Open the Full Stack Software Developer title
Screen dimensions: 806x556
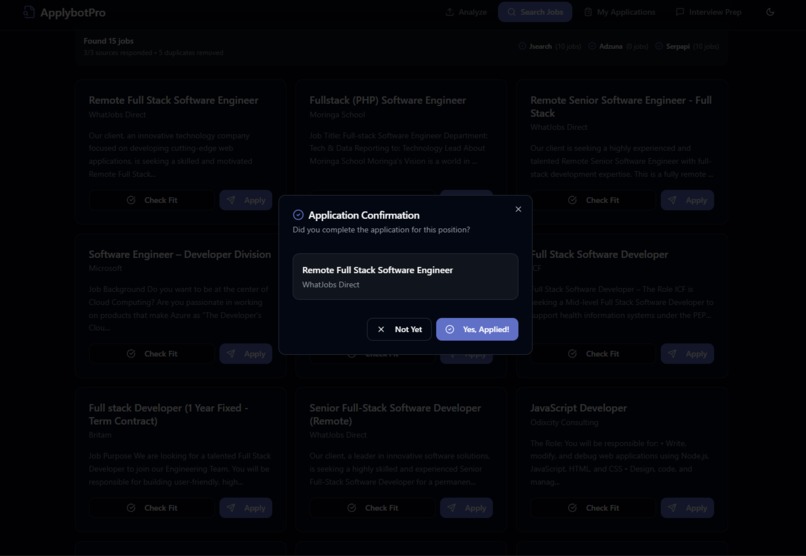point(599,254)
